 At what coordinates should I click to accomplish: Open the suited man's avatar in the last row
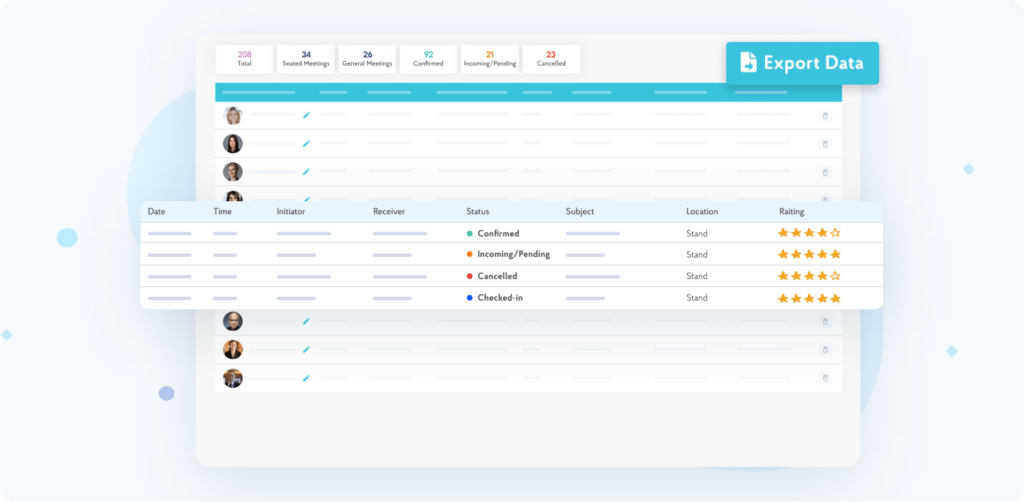(x=232, y=378)
